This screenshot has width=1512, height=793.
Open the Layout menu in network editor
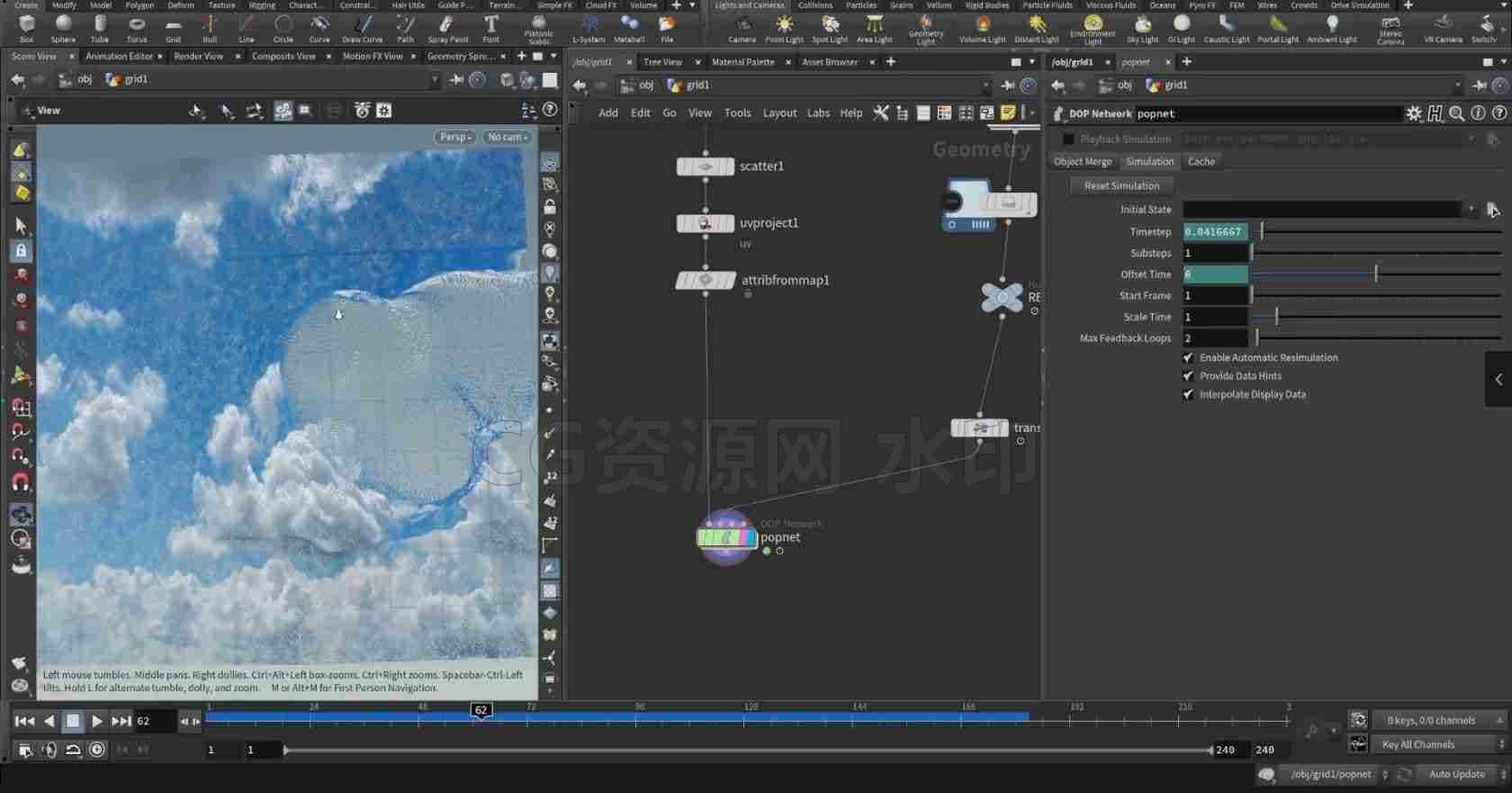[779, 113]
